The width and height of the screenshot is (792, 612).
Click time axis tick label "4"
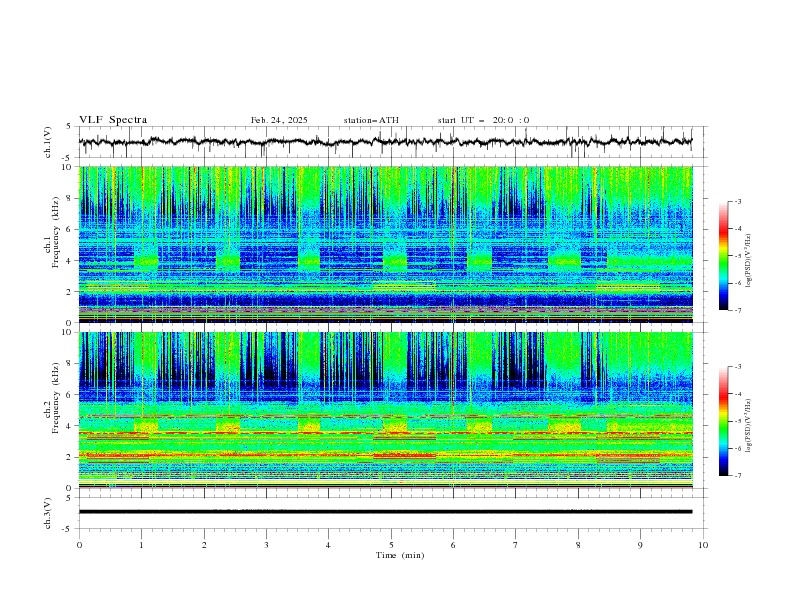[328, 545]
